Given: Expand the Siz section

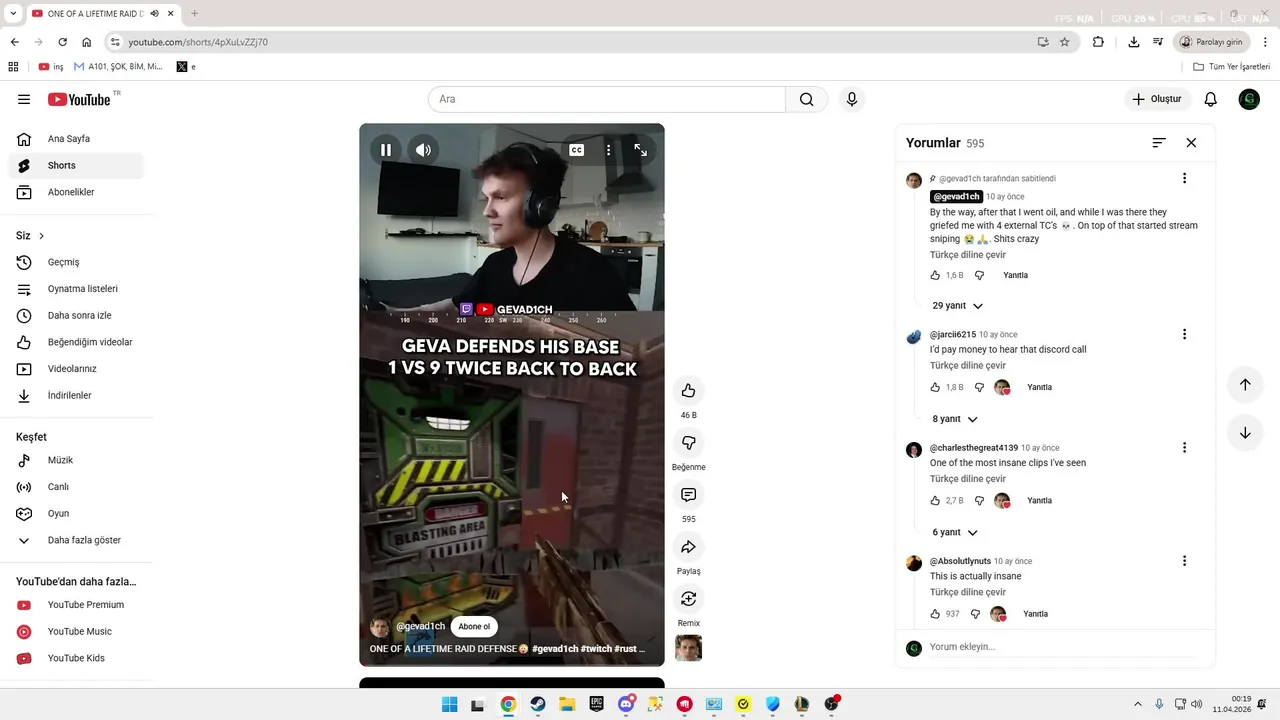Looking at the screenshot, I should 30,236.
